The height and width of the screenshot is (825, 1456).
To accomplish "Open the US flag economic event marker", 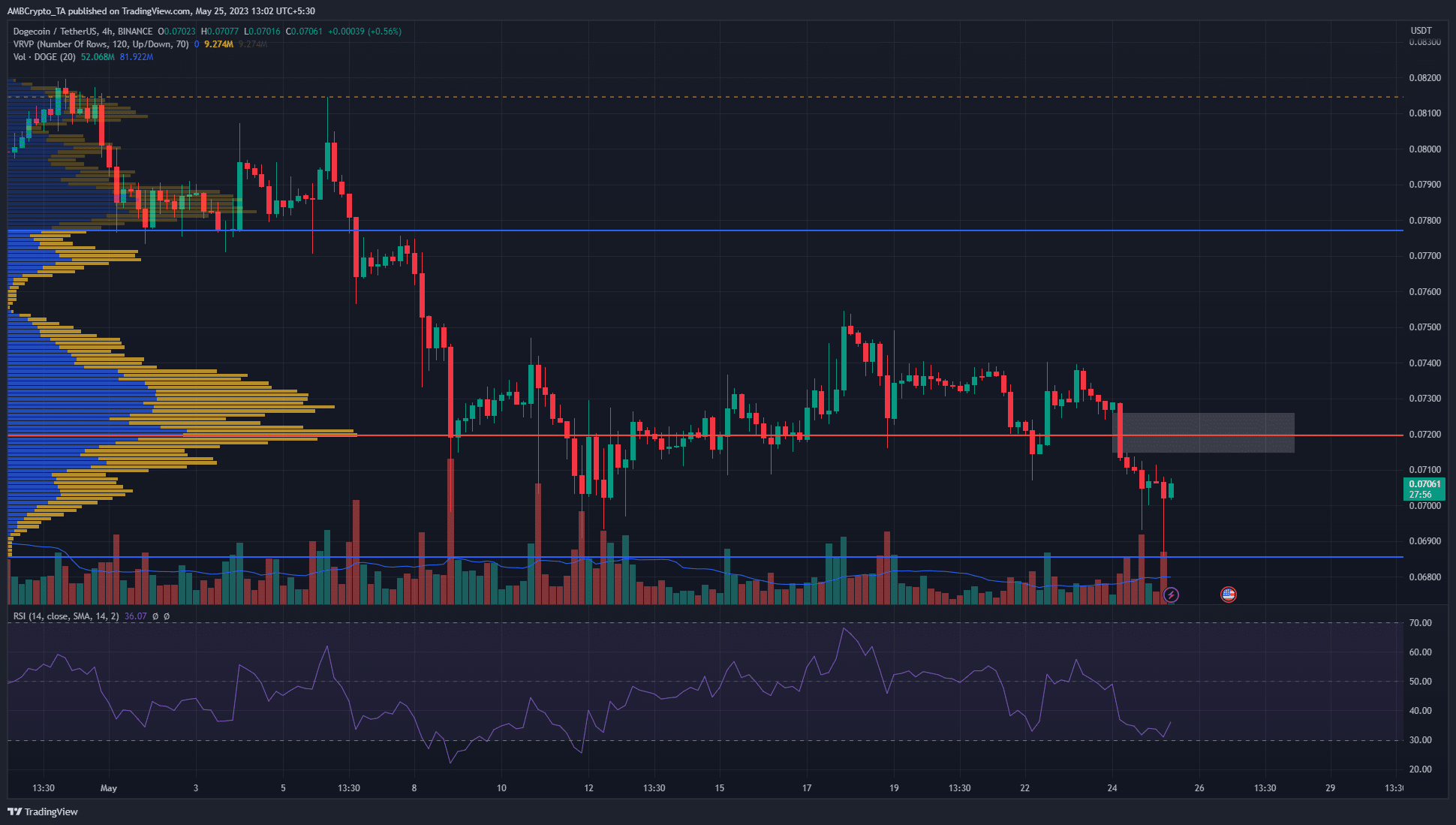I will 1229,595.
